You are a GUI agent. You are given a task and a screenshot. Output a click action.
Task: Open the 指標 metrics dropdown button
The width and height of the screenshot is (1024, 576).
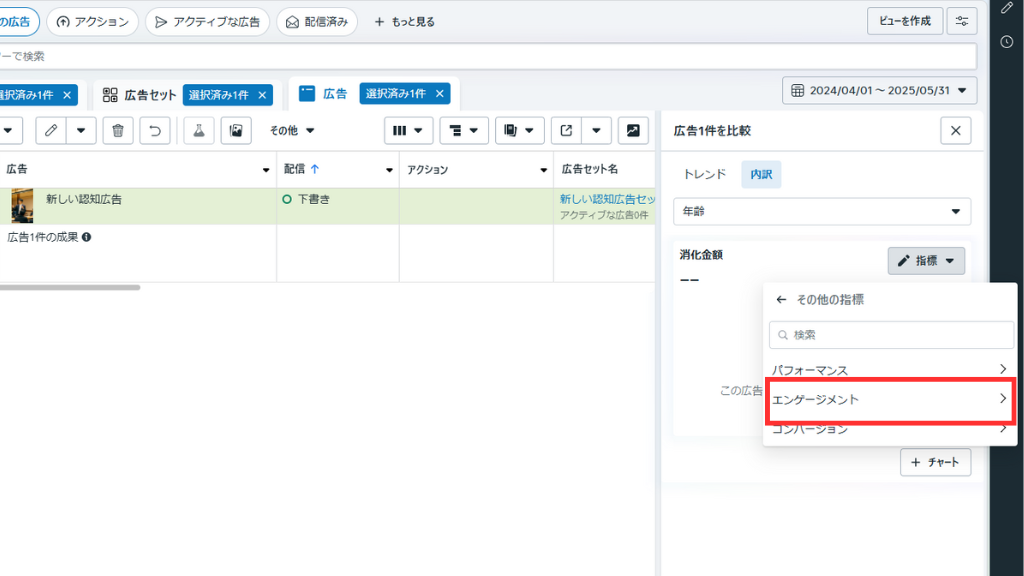pyautogui.click(x=925, y=261)
